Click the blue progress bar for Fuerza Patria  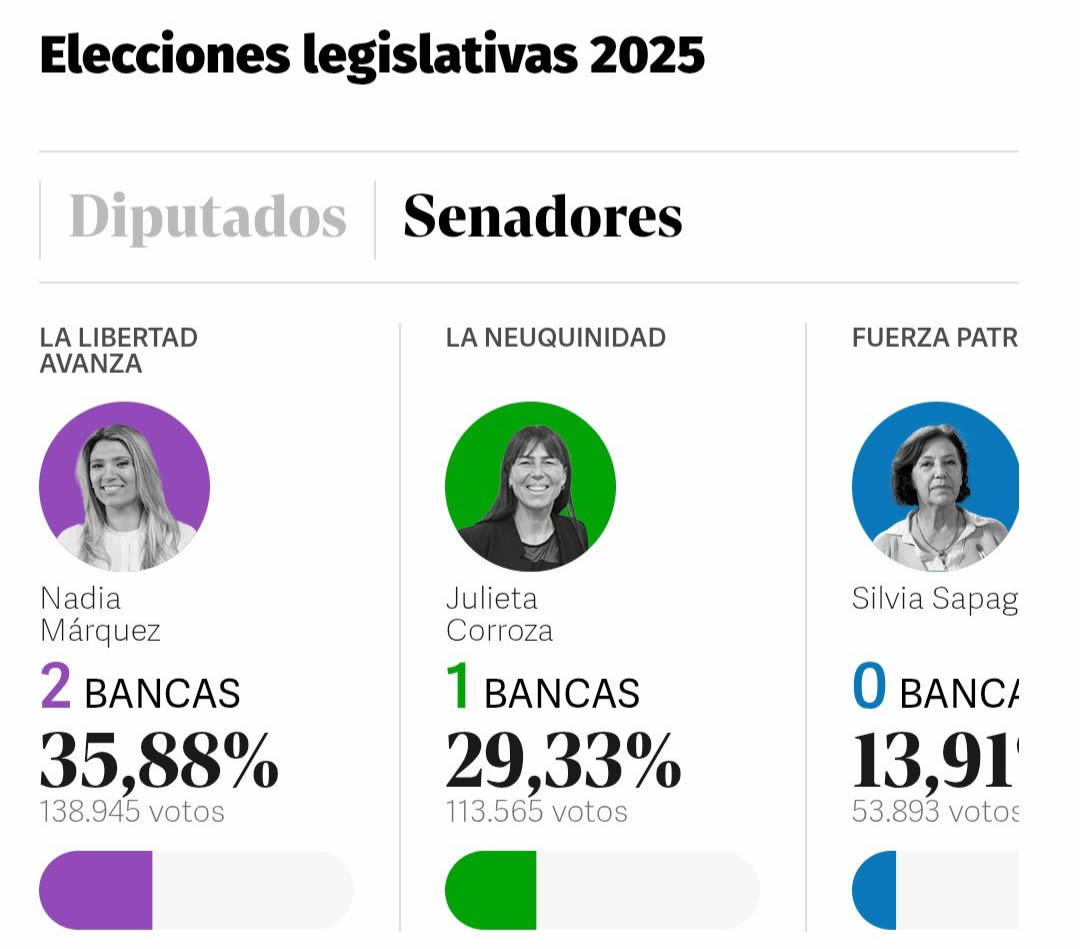[960, 888]
